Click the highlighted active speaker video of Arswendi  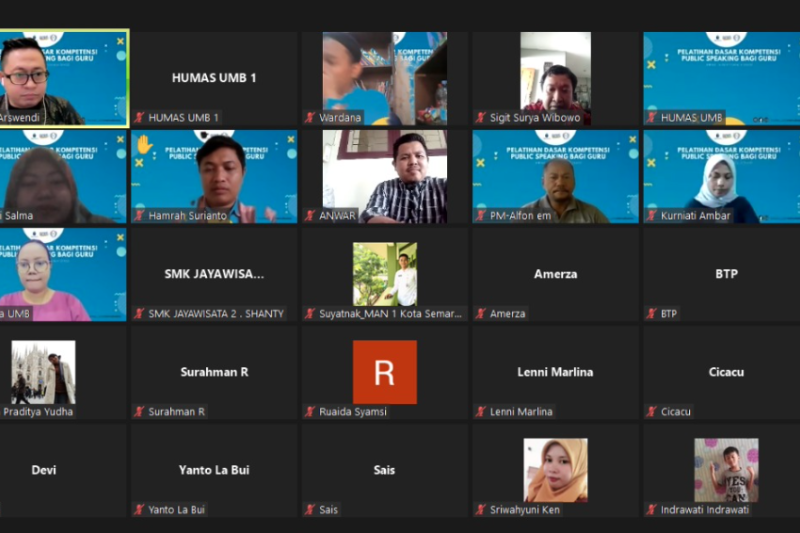point(63,77)
